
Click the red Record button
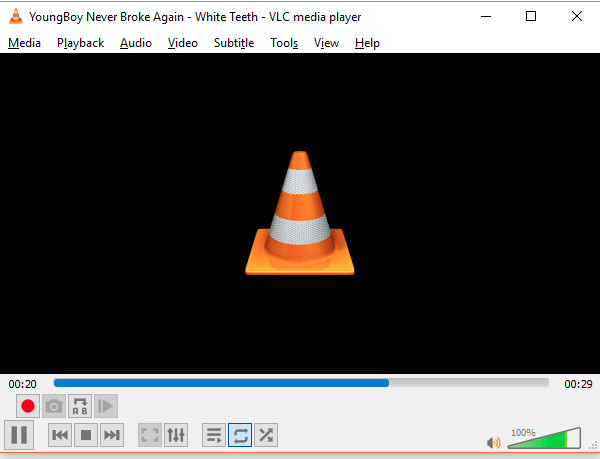tap(28, 406)
